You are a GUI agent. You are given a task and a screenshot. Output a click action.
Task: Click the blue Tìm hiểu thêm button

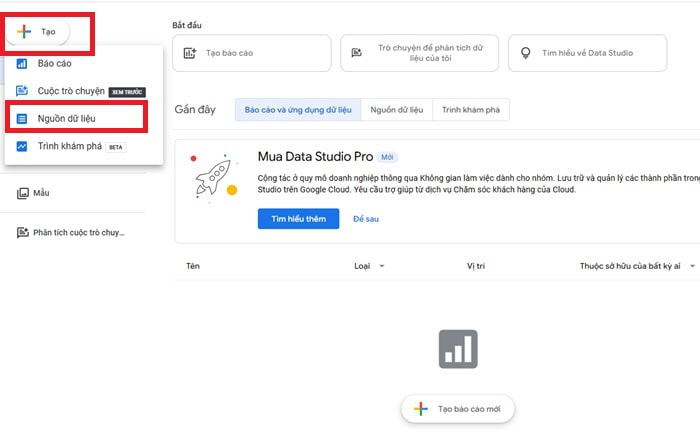(x=298, y=219)
